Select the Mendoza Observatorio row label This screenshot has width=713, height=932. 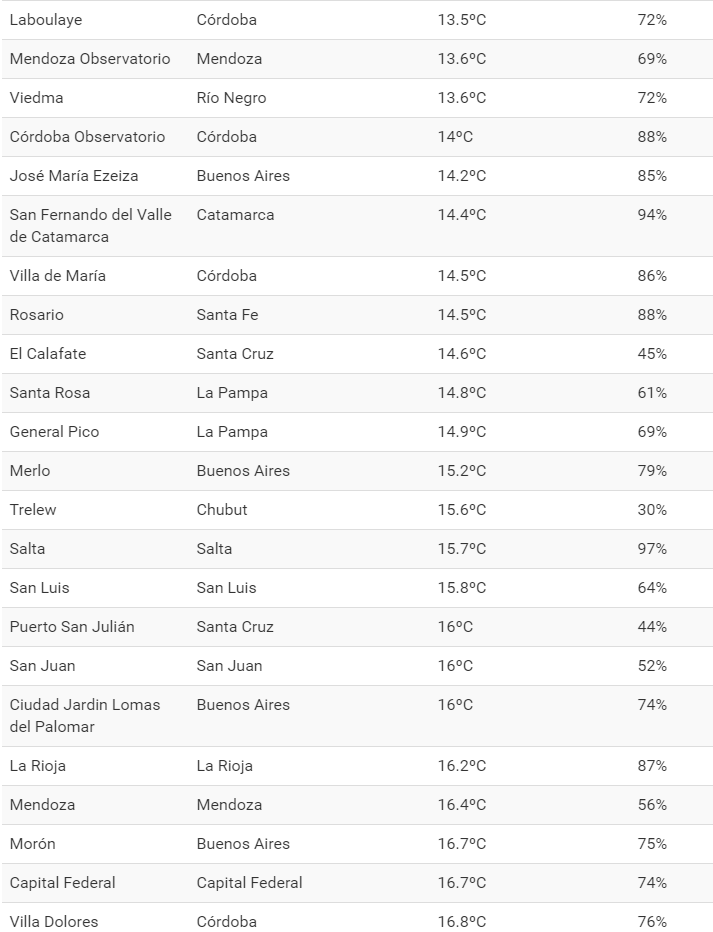[x=90, y=59]
